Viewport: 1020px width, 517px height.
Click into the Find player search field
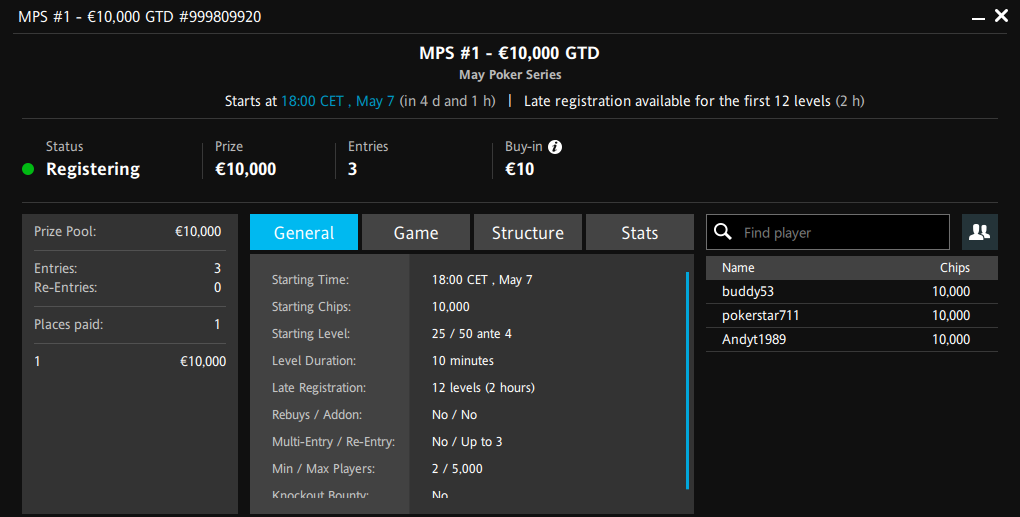pos(827,232)
